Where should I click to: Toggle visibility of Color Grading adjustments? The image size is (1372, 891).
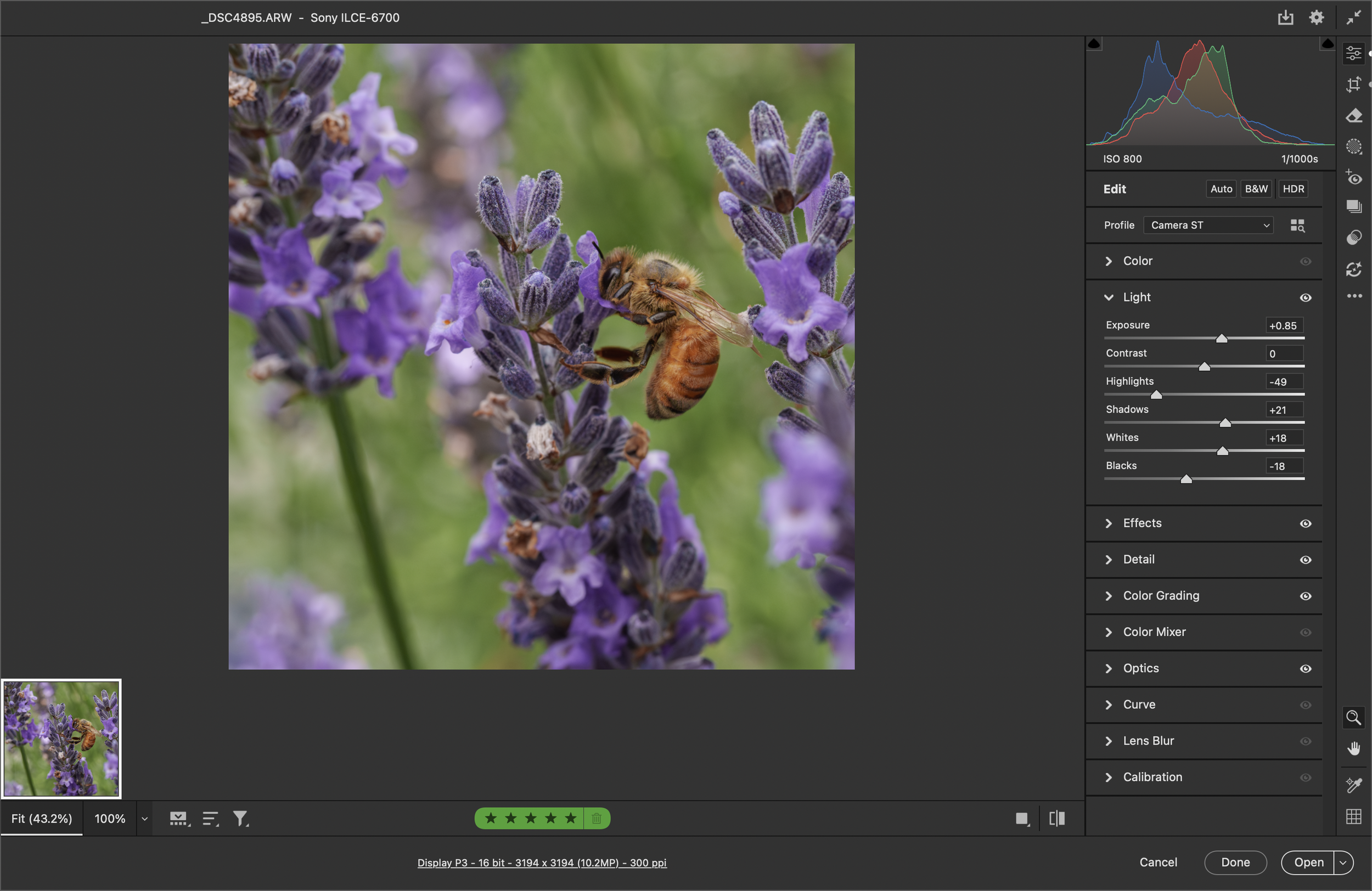click(1306, 596)
